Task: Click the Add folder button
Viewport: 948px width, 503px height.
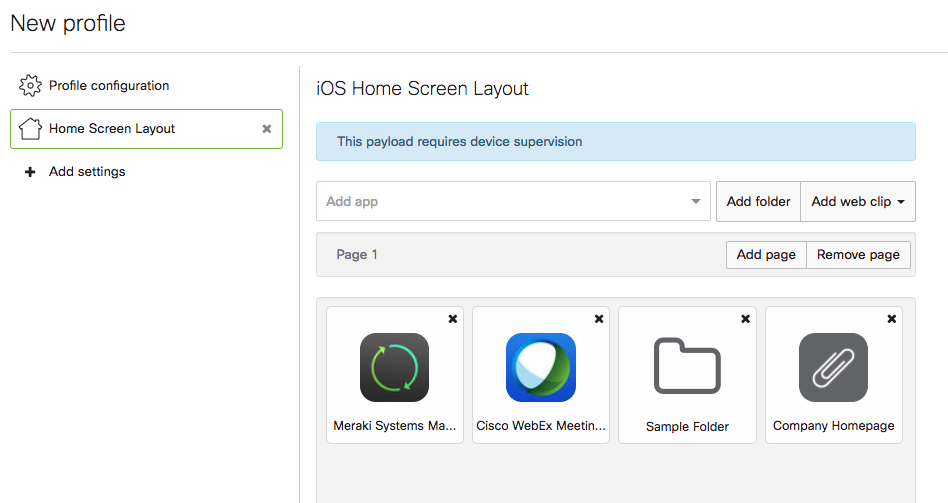Action: pos(758,201)
